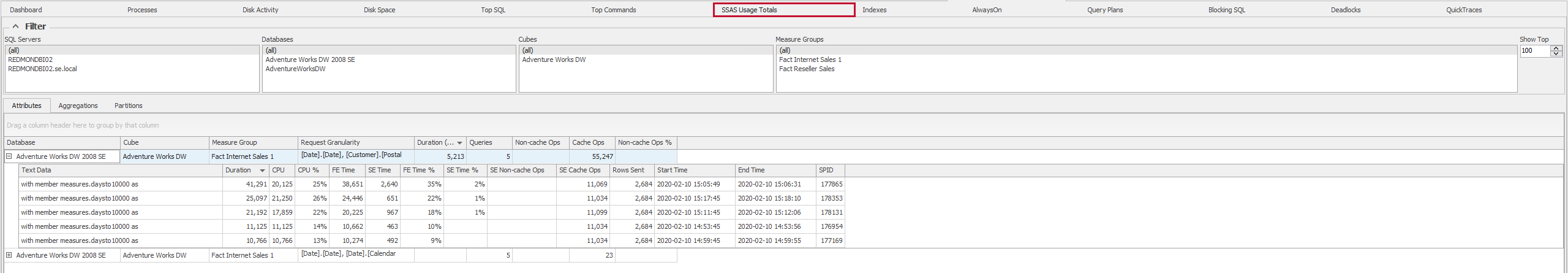Image resolution: width=1568 pixels, height=273 pixels.
Task: Sort by the CPU column header
Action: click(x=282, y=170)
